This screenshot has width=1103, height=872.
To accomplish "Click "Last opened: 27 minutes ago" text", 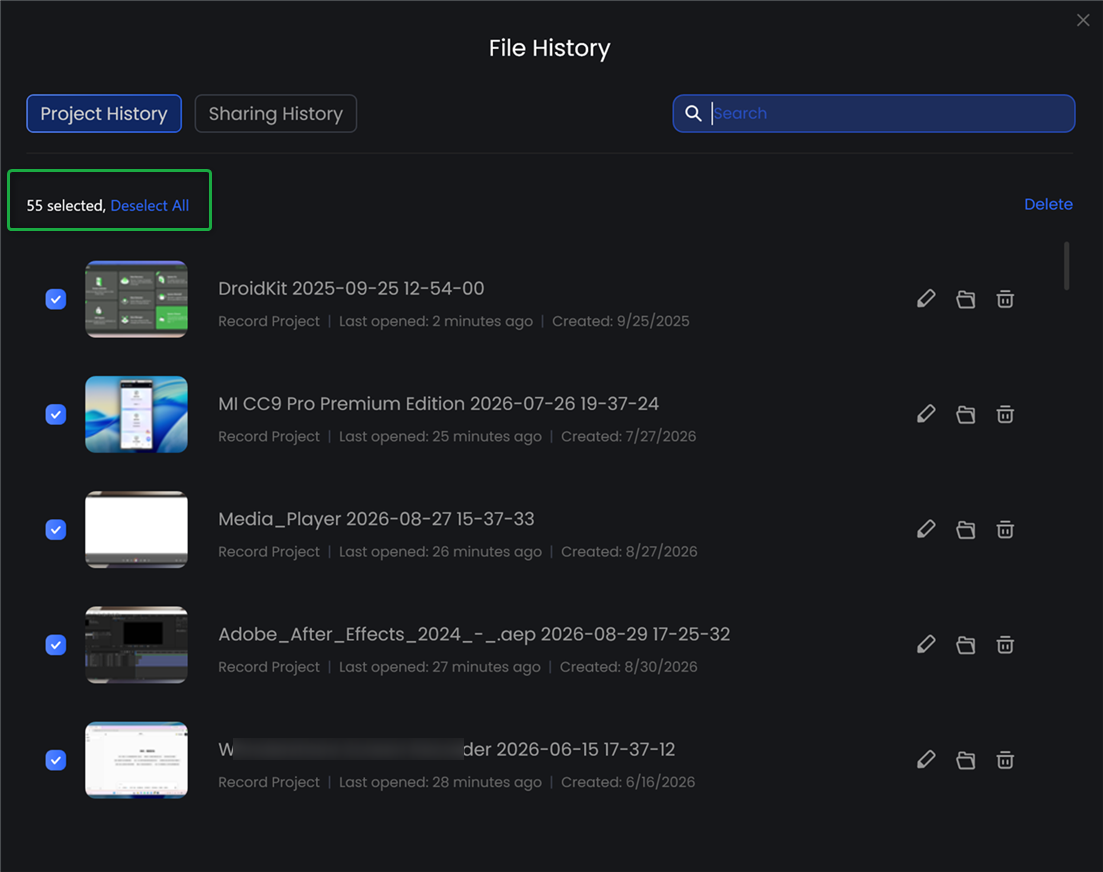I will pyautogui.click(x=440, y=667).
